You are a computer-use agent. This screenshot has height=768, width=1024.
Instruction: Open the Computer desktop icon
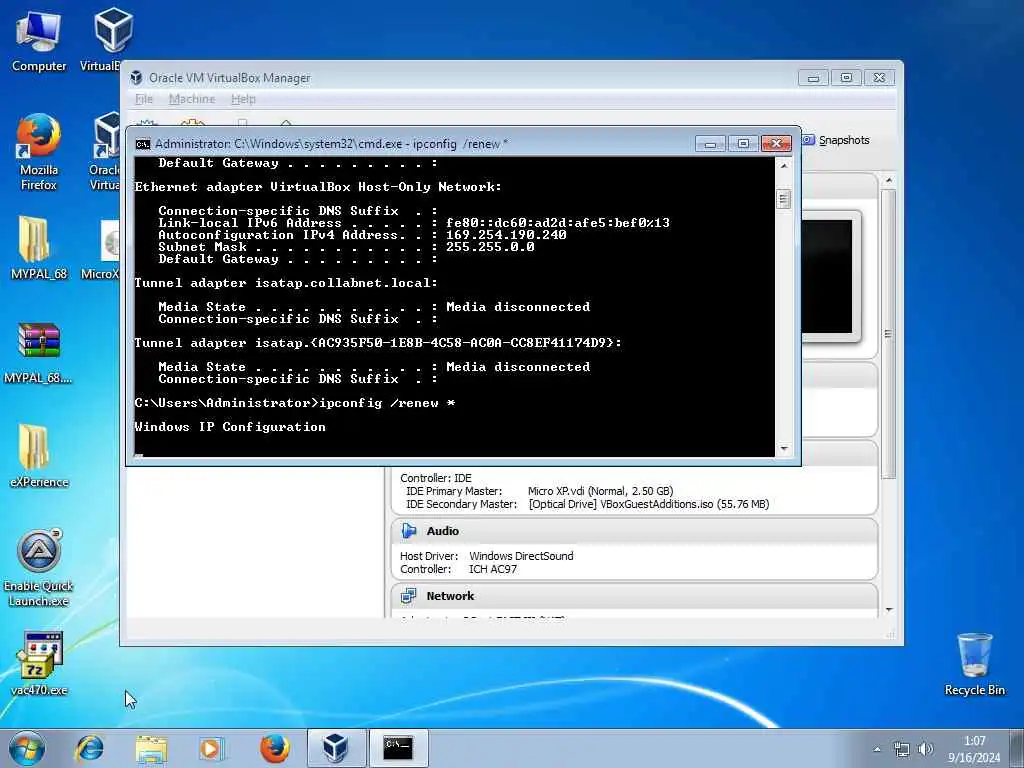[39, 41]
